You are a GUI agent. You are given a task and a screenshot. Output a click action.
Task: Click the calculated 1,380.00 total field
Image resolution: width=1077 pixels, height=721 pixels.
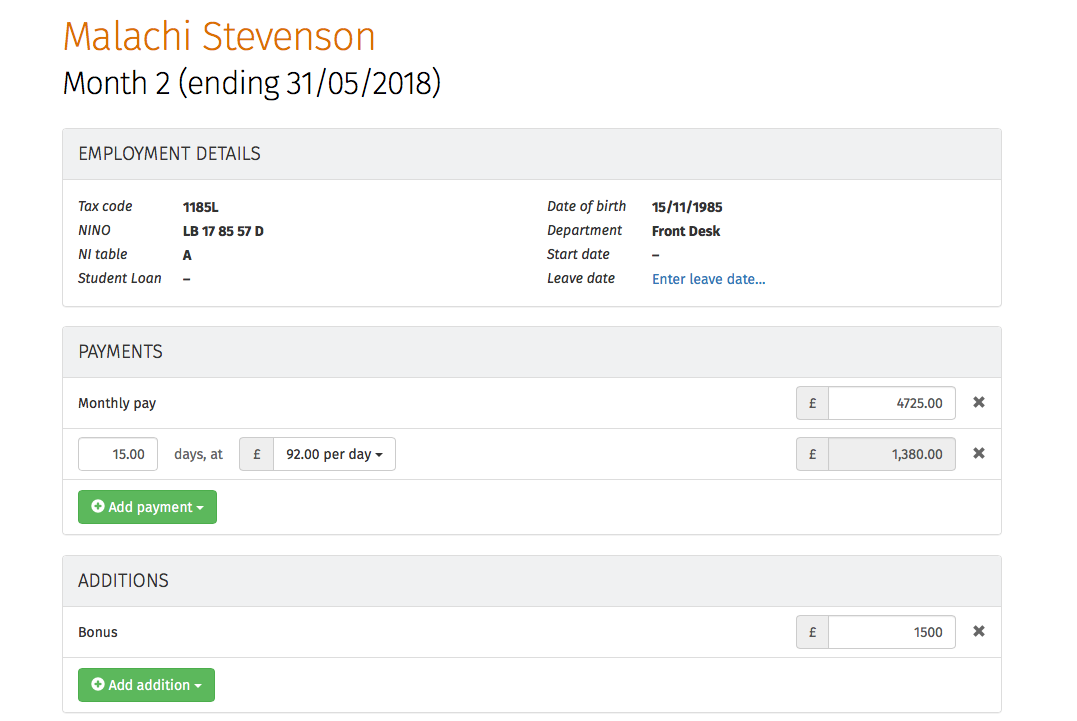click(891, 454)
